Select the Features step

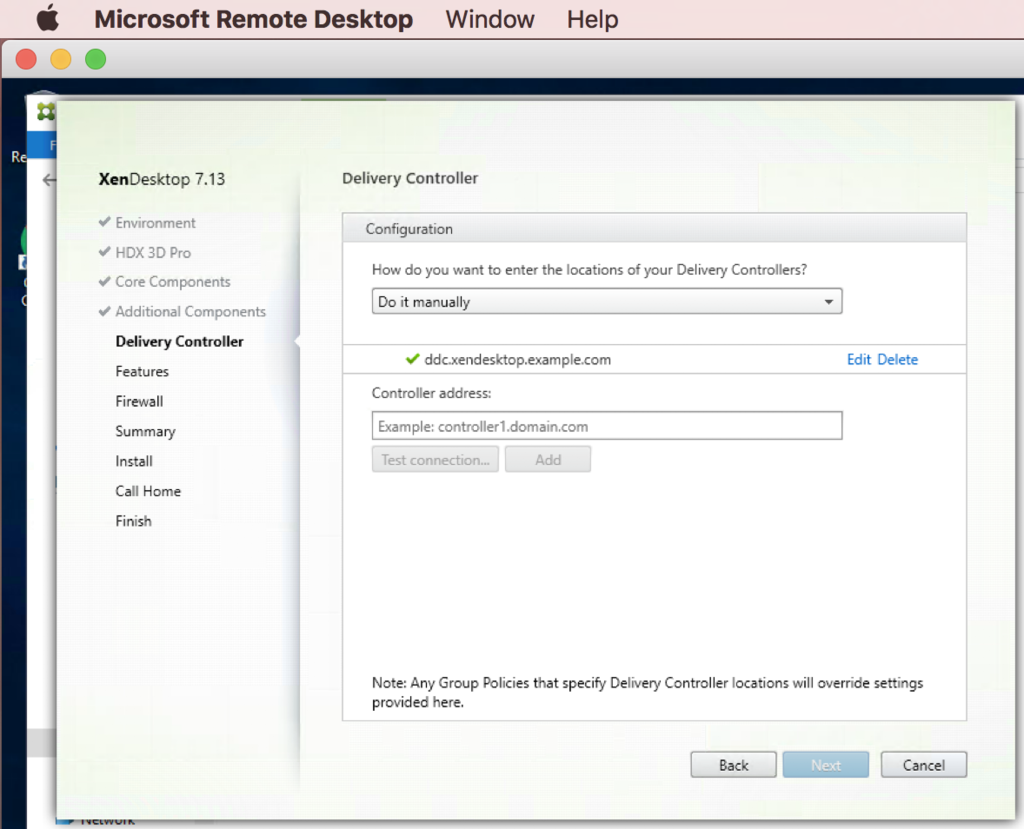[x=142, y=372]
